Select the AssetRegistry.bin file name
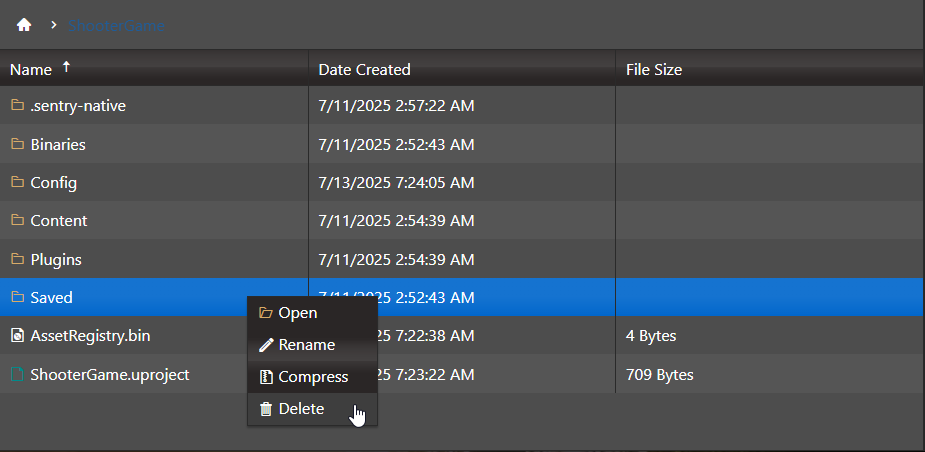 click(x=90, y=336)
